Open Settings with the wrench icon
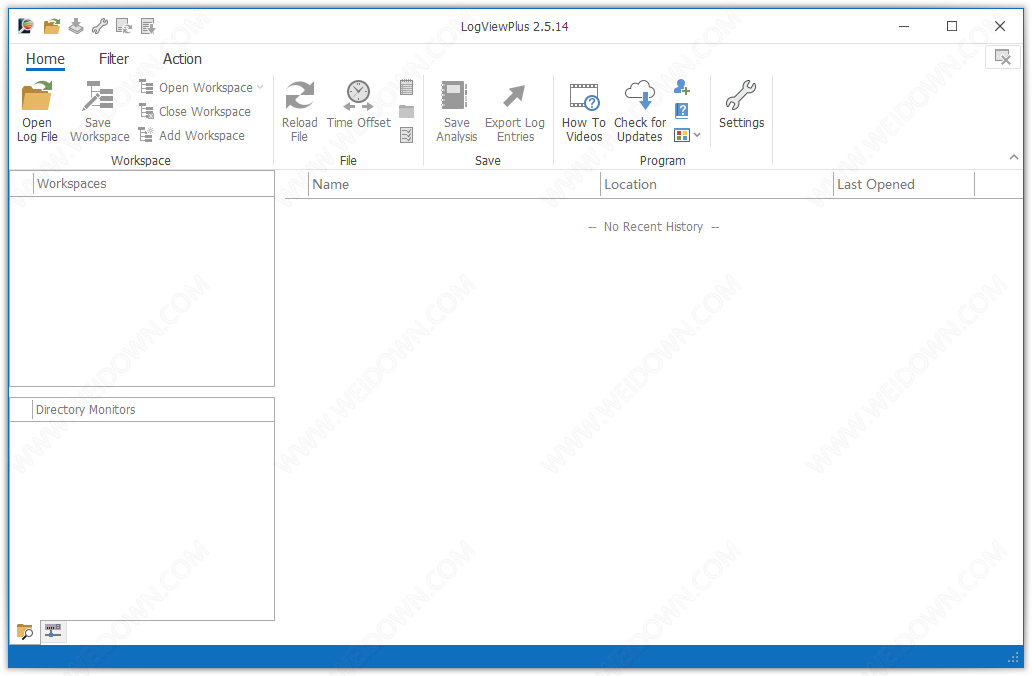This screenshot has height=676, width=1032. point(741,105)
